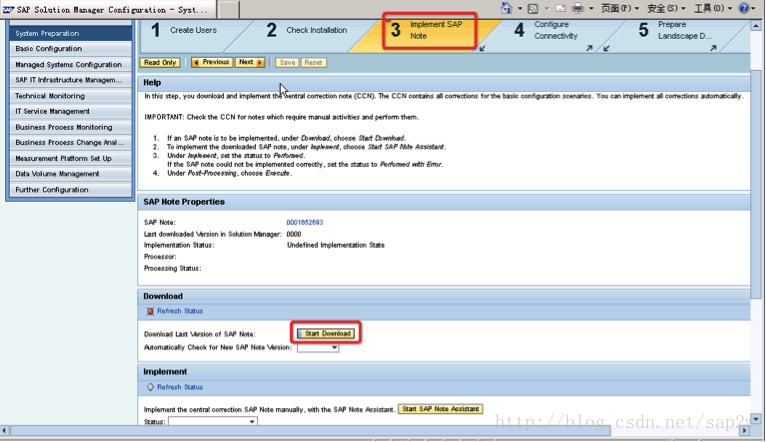Open Business Process Change Analyzer sidebar item
This screenshot has width=766, height=442.
click(70, 143)
